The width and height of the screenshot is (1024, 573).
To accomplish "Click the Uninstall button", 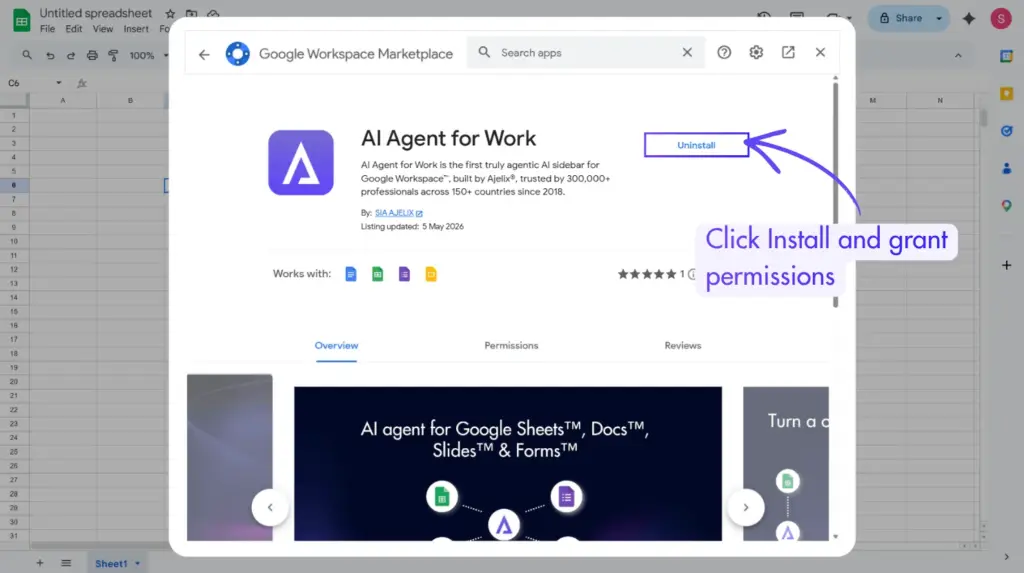I will tap(696, 145).
